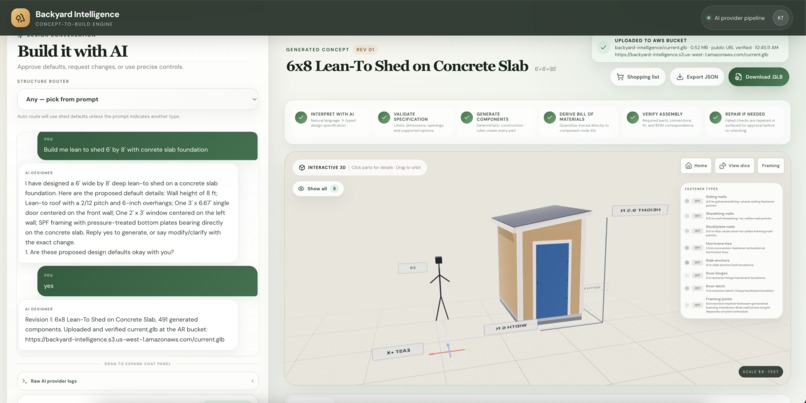Toggle Stud/plate nails fasteners on
This screenshot has width=806, height=403.
(698, 231)
